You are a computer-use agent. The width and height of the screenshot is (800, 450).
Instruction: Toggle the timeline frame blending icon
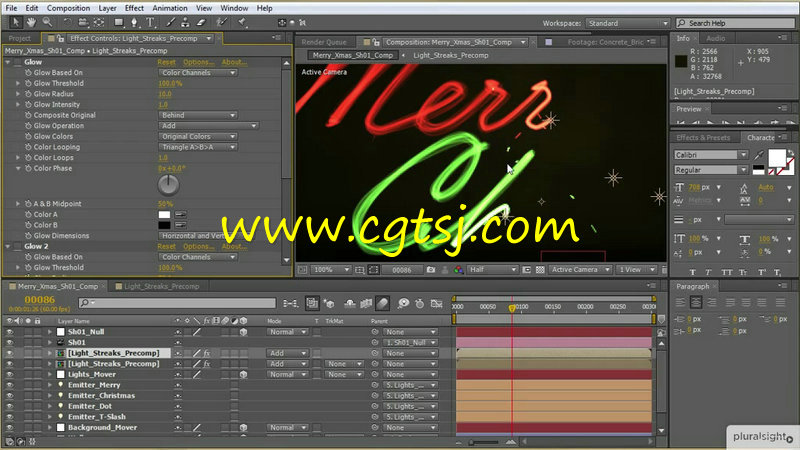(366, 304)
